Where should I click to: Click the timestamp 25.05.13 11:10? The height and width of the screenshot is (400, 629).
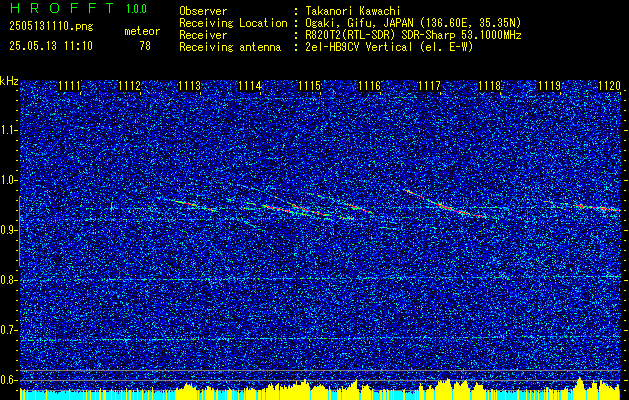click(51, 46)
